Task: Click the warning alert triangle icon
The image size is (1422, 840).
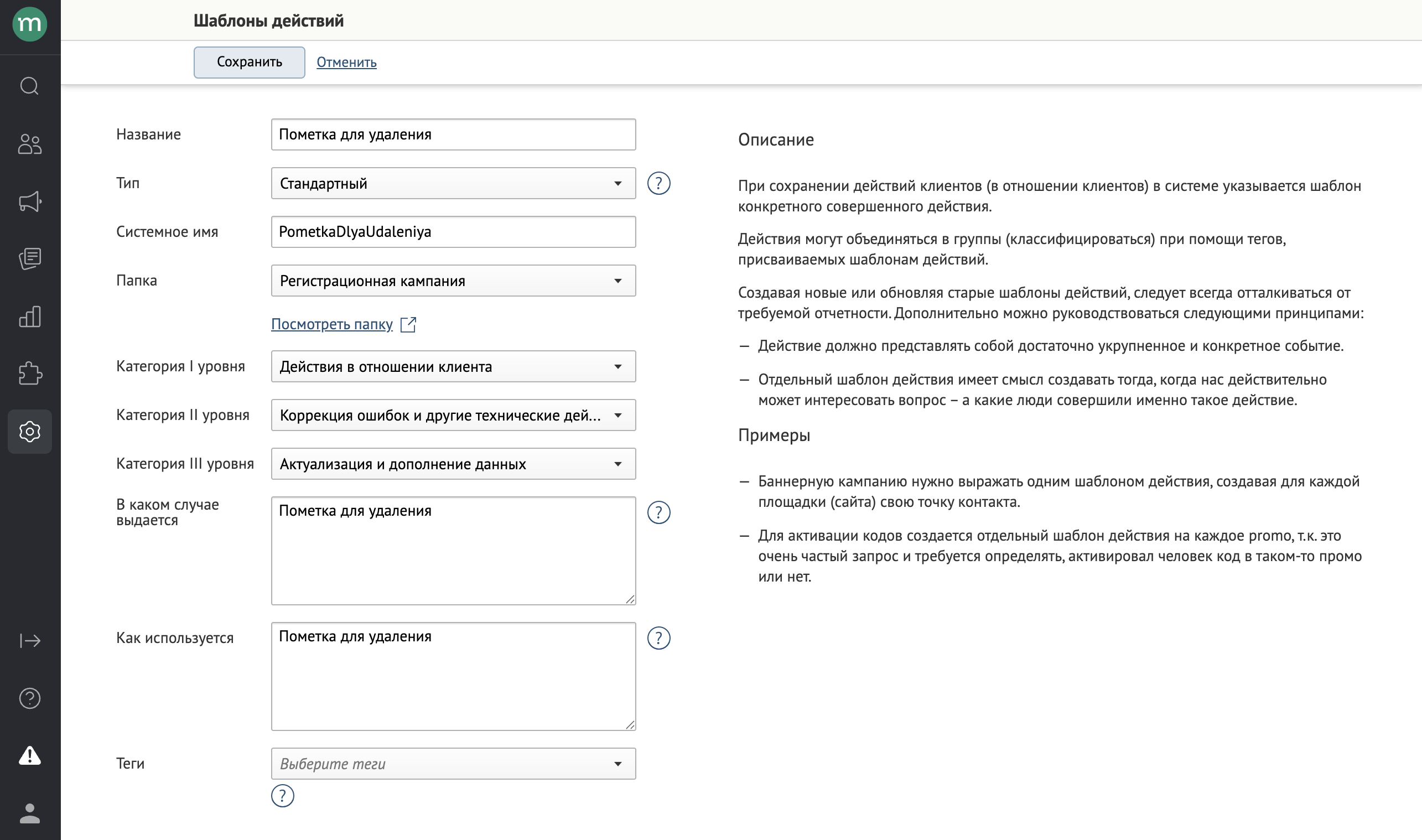Action: pyautogui.click(x=29, y=755)
